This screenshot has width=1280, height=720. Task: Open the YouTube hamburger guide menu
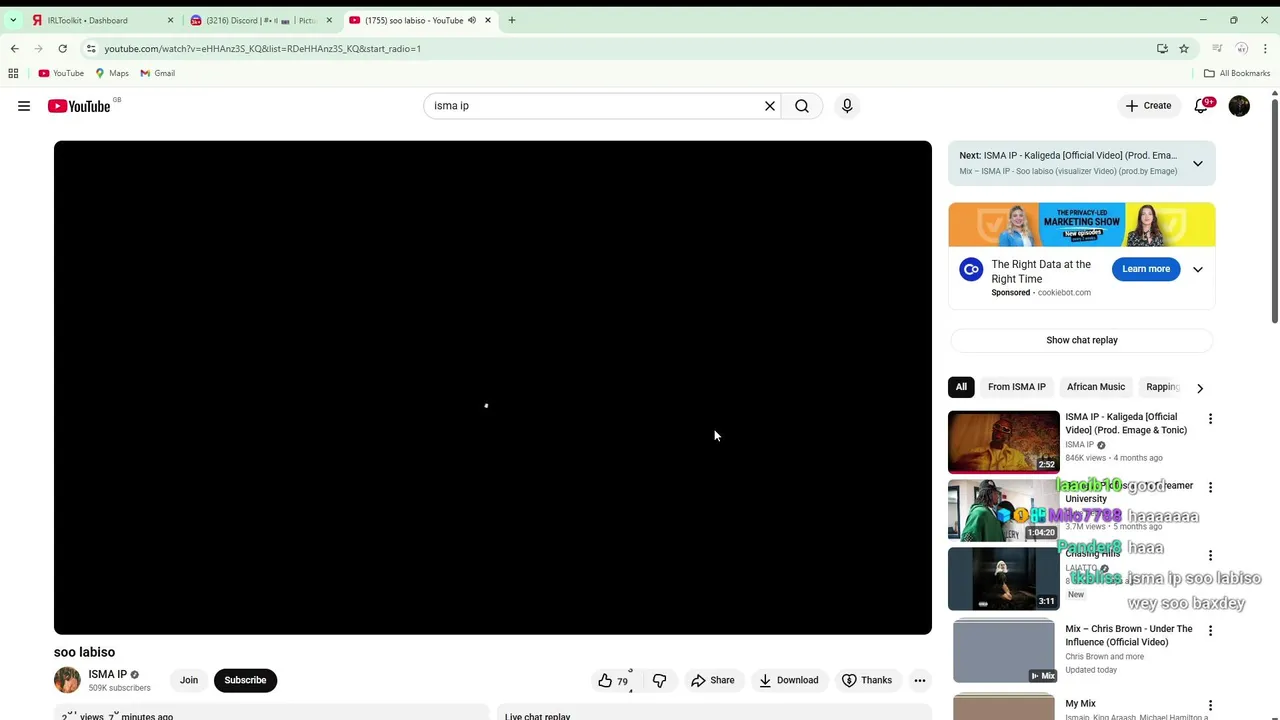(x=24, y=106)
